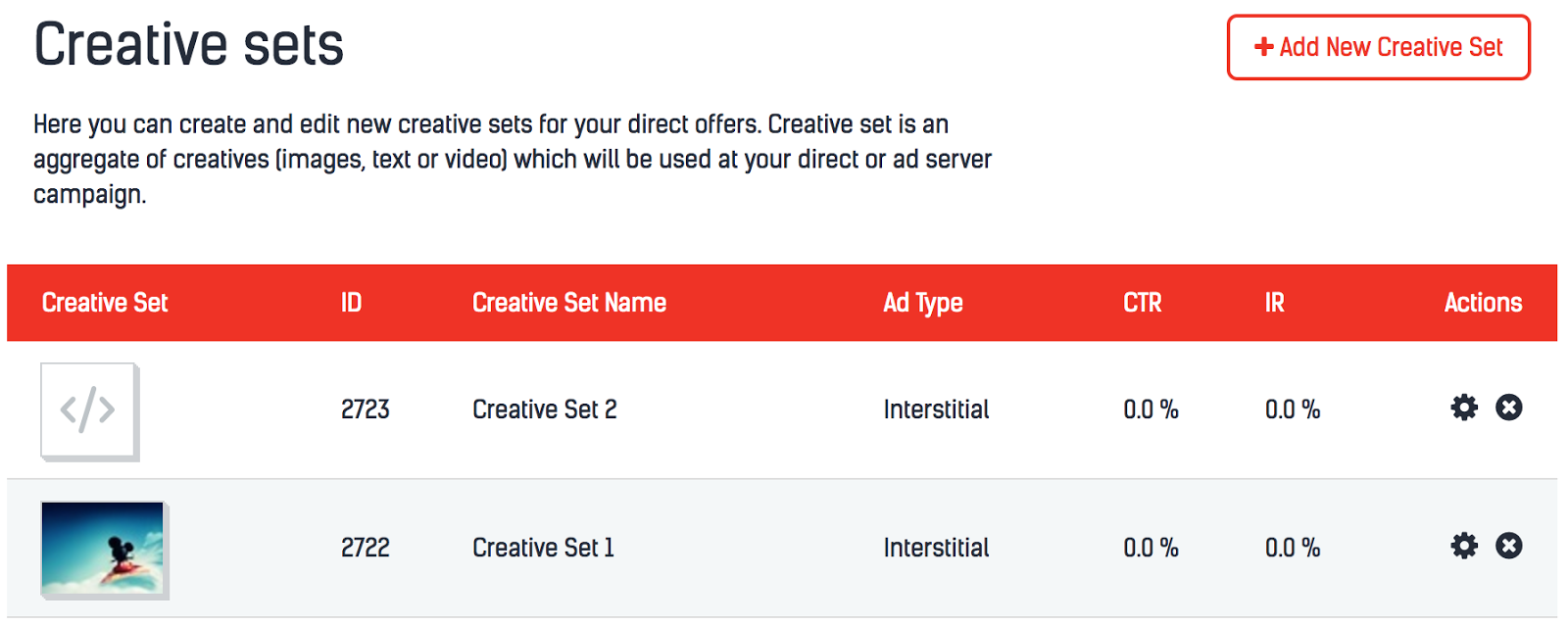Click ID 2723 in first row
The image size is (1568, 625).
tap(365, 409)
